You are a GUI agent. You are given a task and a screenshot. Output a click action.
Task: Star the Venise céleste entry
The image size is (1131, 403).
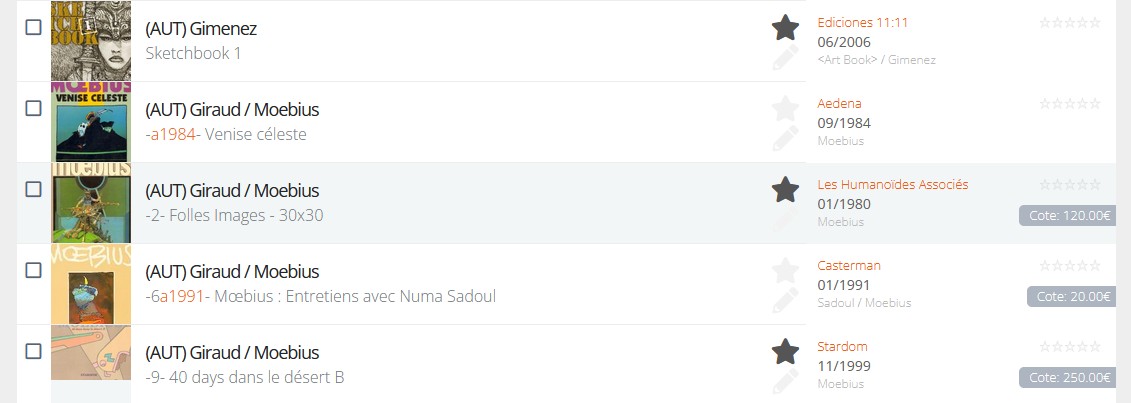pos(785,108)
